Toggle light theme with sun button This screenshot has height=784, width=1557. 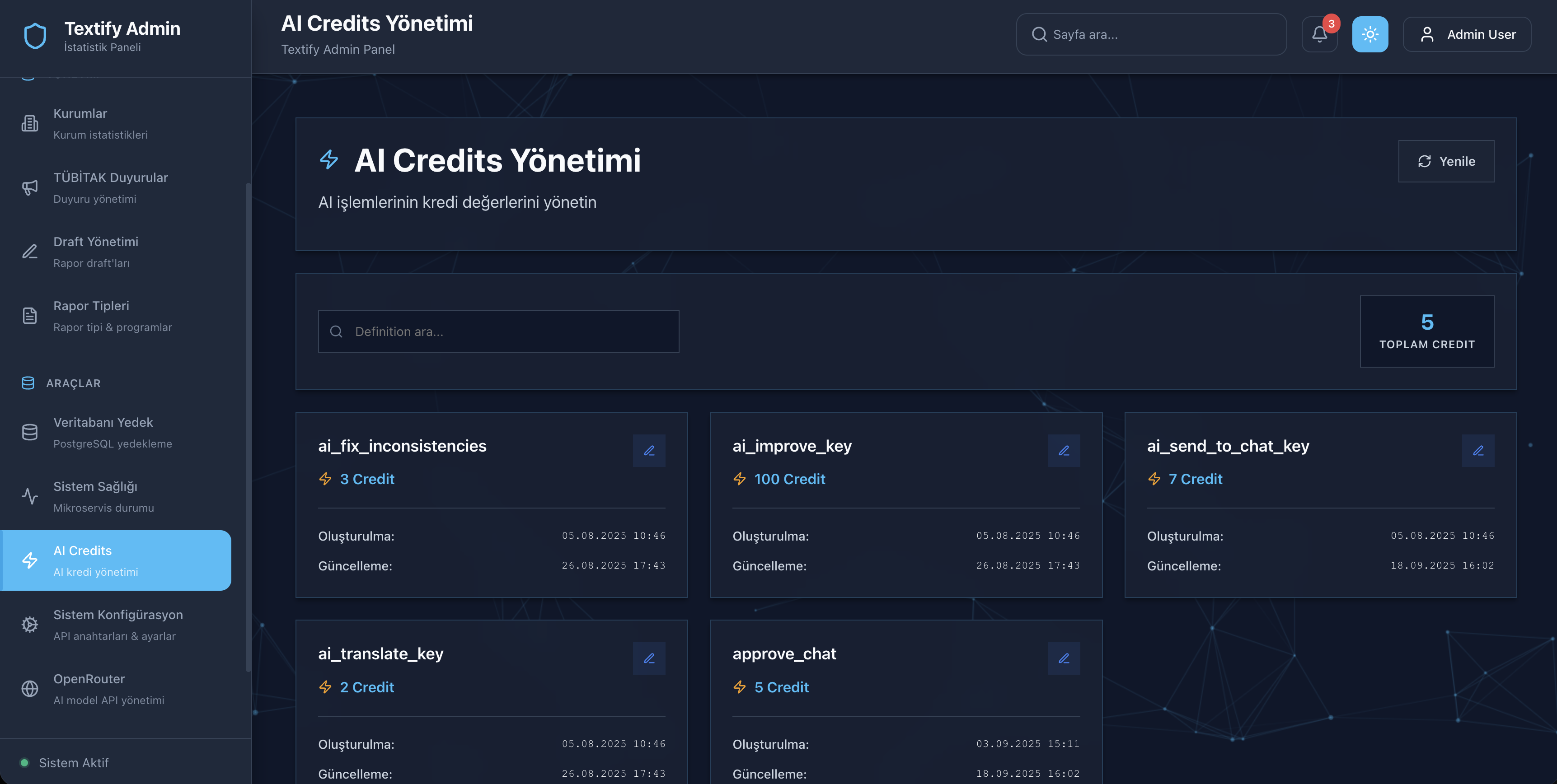coord(1369,34)
